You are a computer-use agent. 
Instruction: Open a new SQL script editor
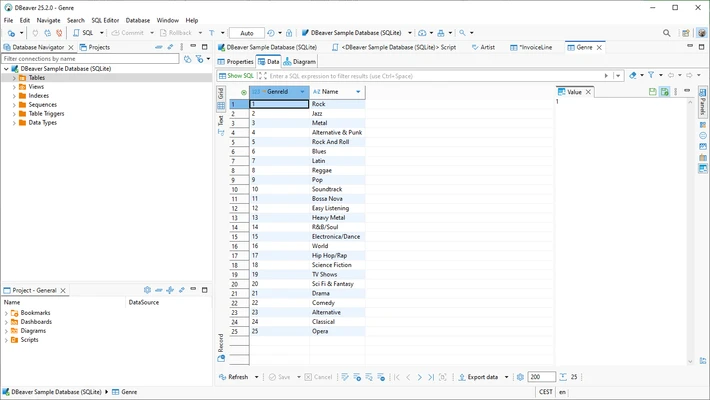[x=83, y=33]
